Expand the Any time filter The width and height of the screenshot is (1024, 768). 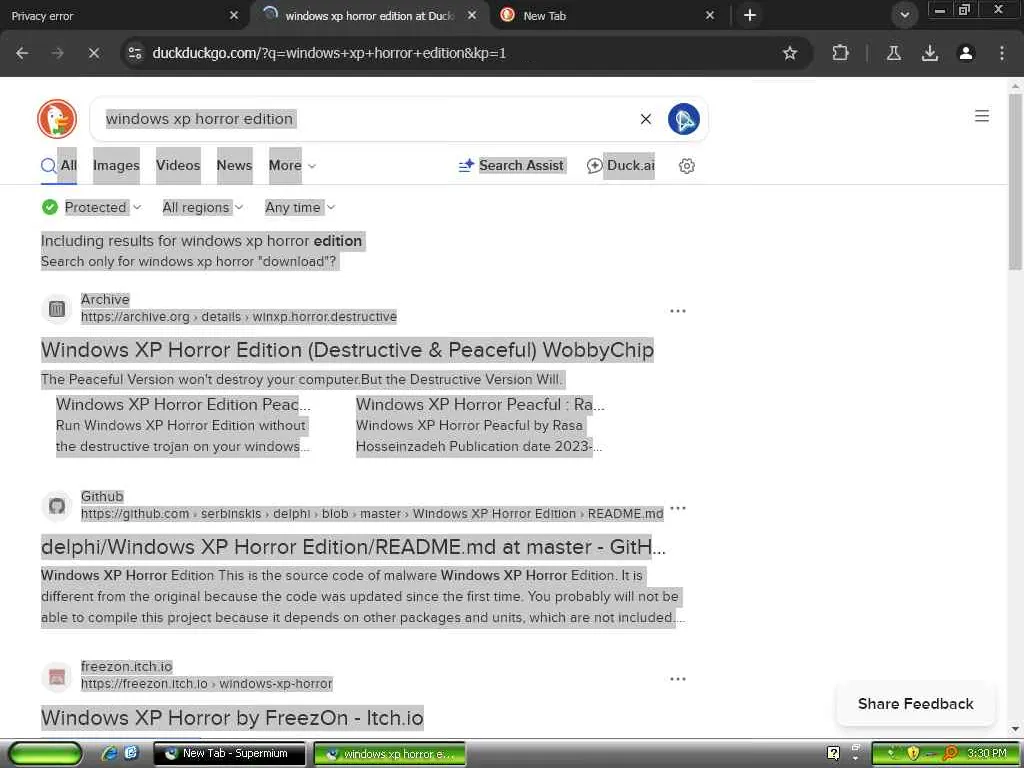click(300, 207)
